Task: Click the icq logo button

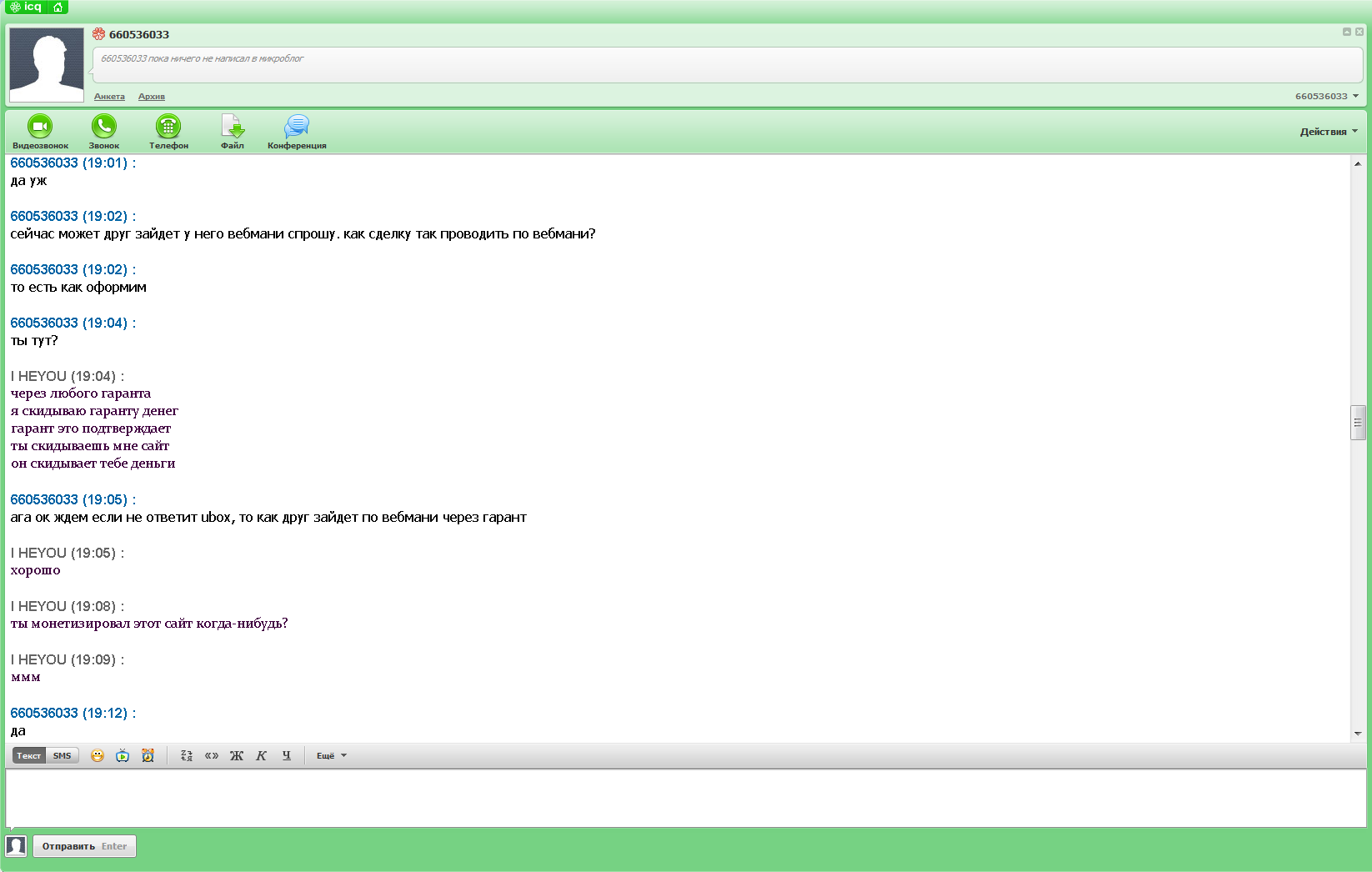Action: click(26, 7)
